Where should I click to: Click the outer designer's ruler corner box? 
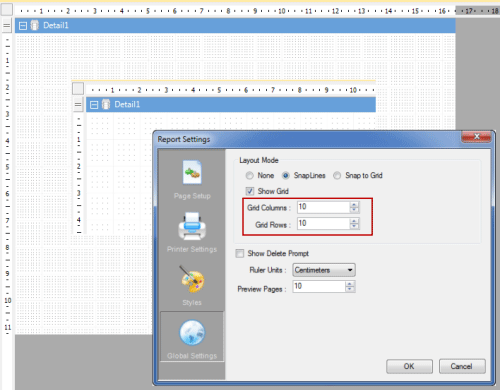point(7,9)
